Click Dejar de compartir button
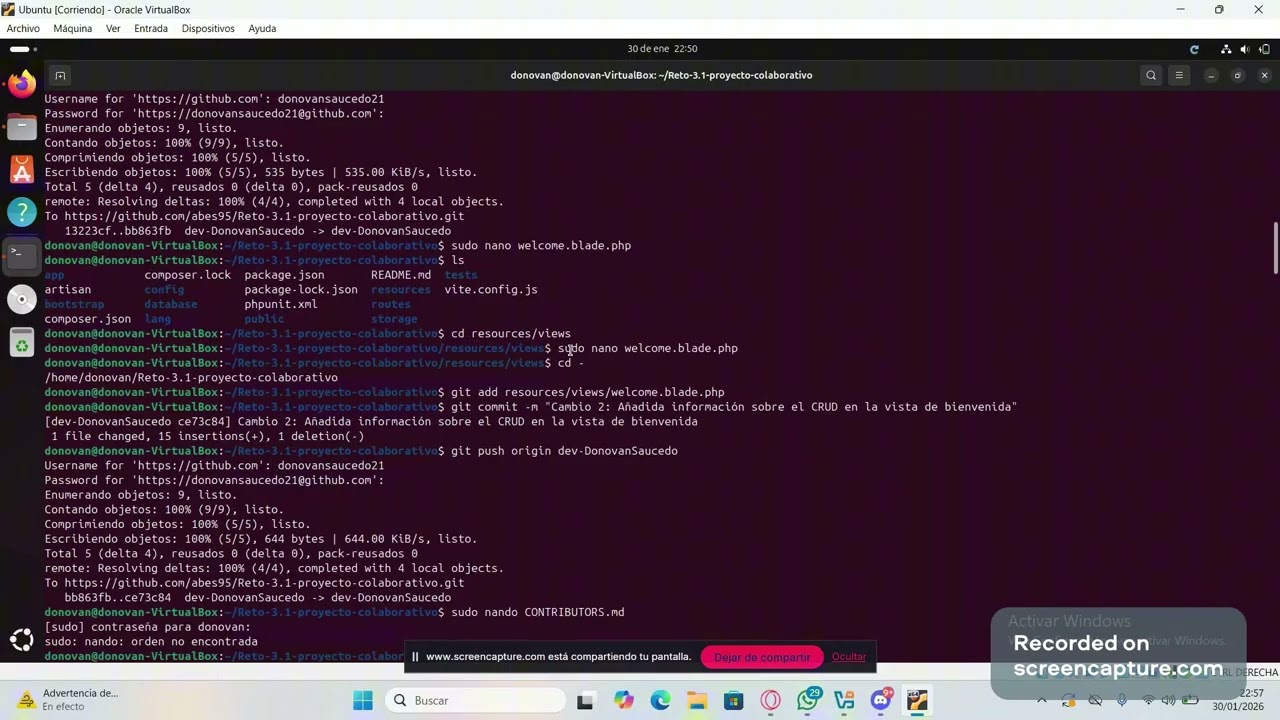Screen dimensions: 1280x720 762,657
